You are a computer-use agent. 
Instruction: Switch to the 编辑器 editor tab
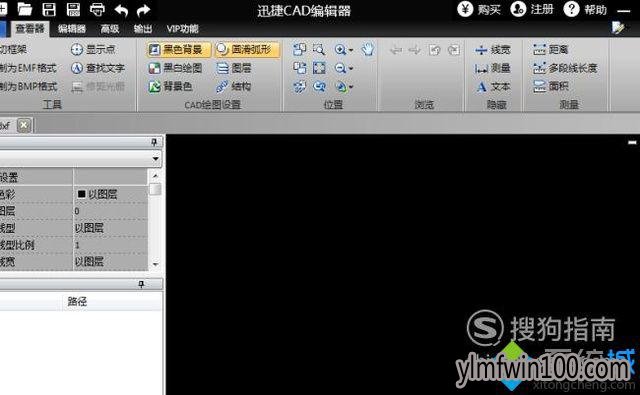[72, 29]
